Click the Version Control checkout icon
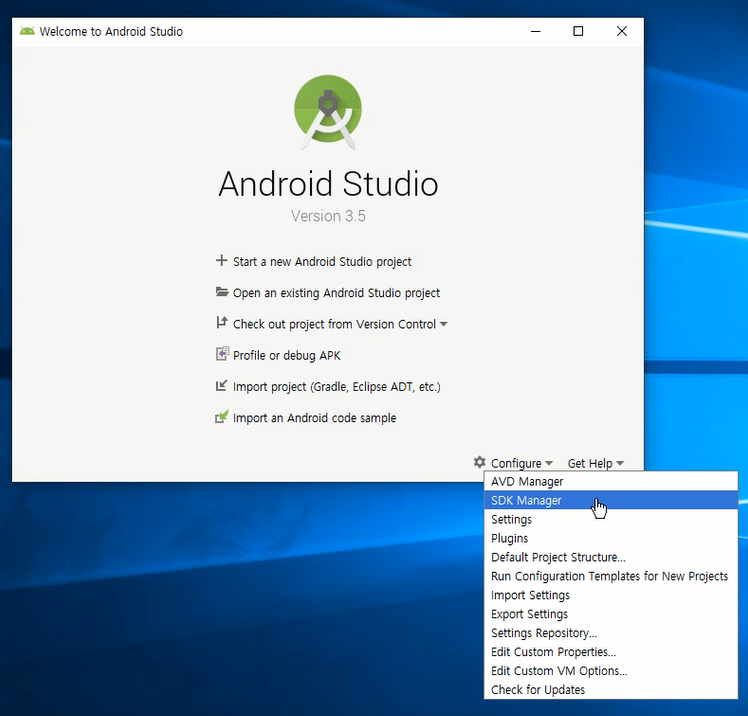748x716 pixels. [222, 323]
